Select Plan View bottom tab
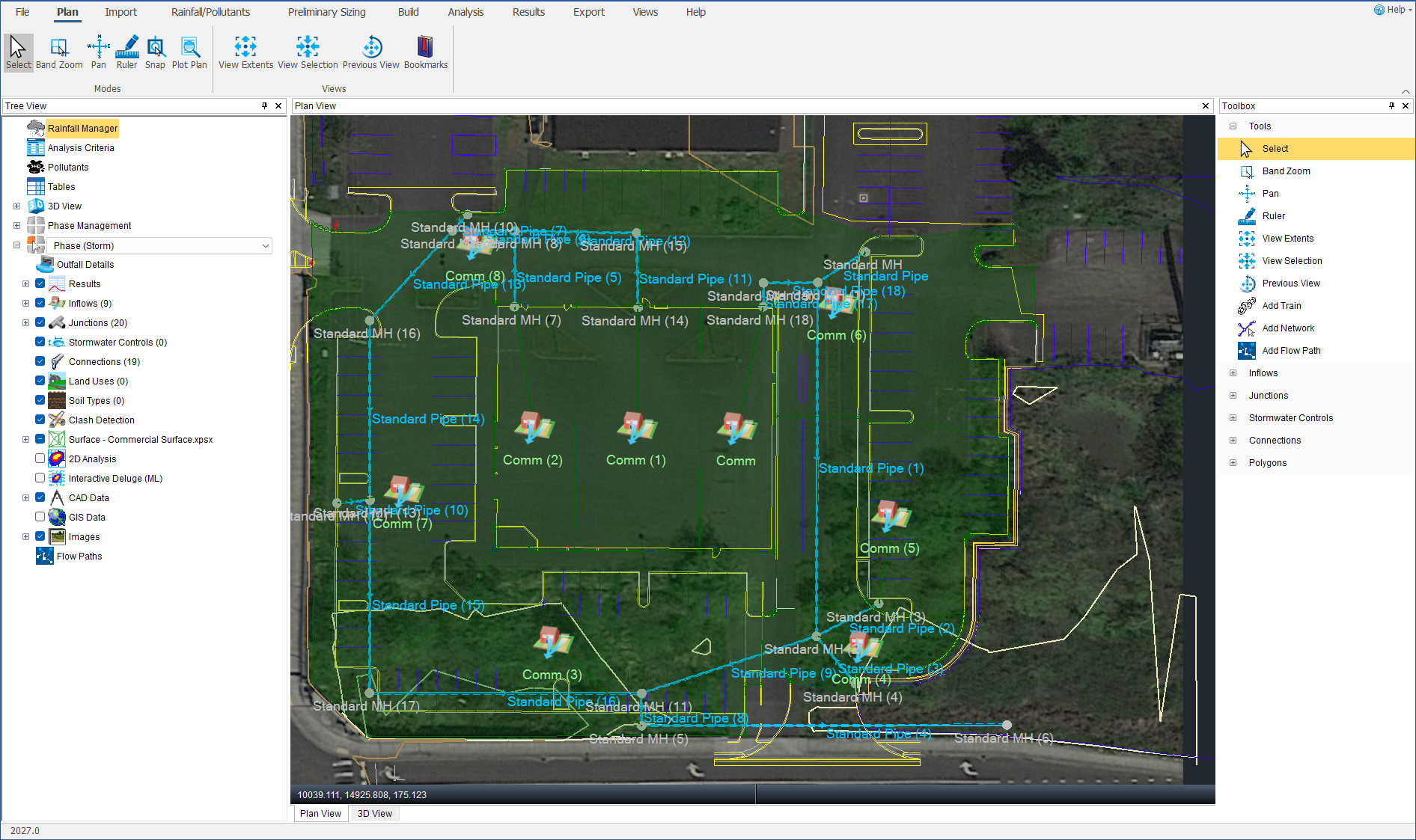Screen dimensions: 1416x840 tap(320, 814)
